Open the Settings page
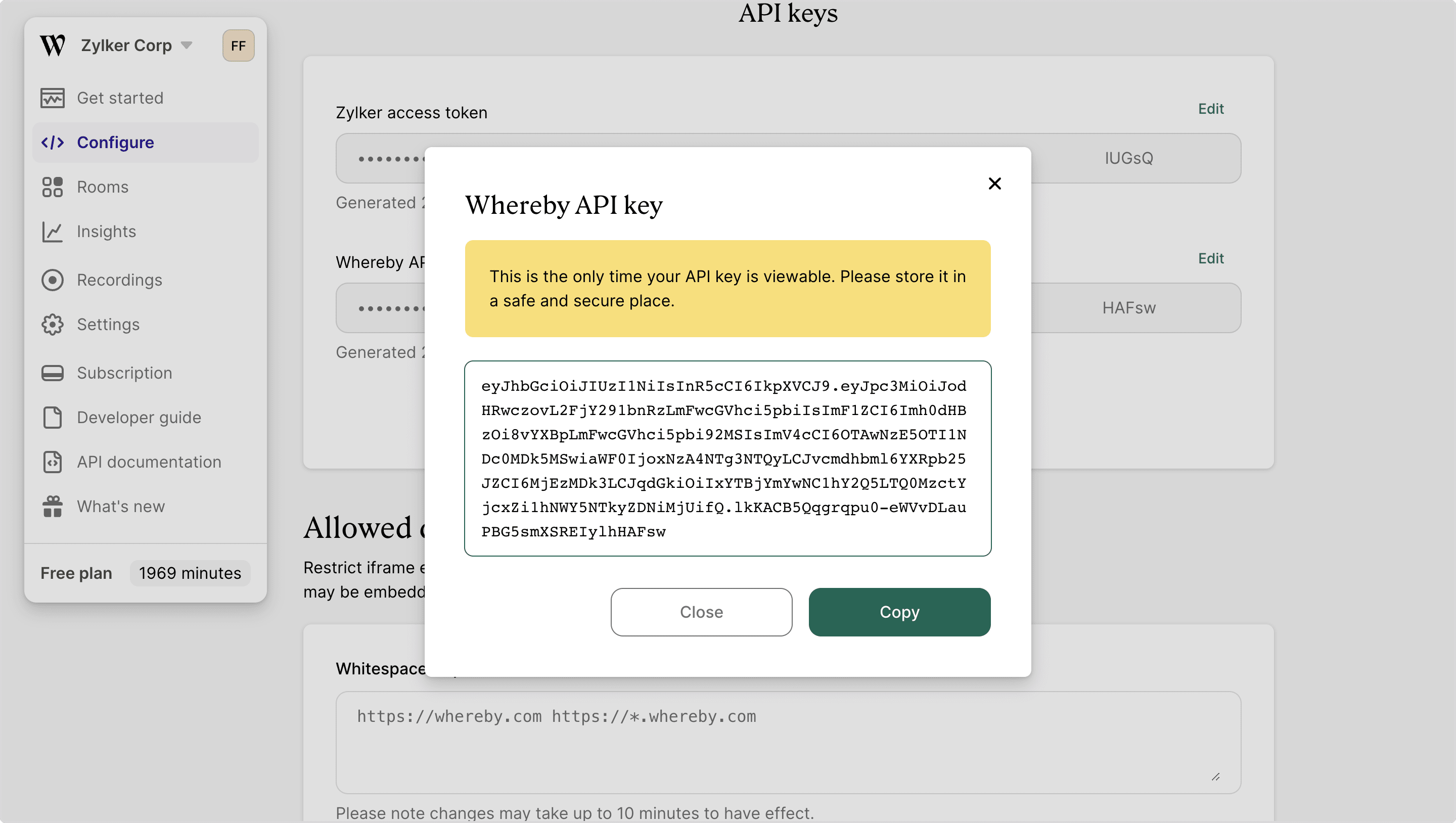 tap(108, 325)
